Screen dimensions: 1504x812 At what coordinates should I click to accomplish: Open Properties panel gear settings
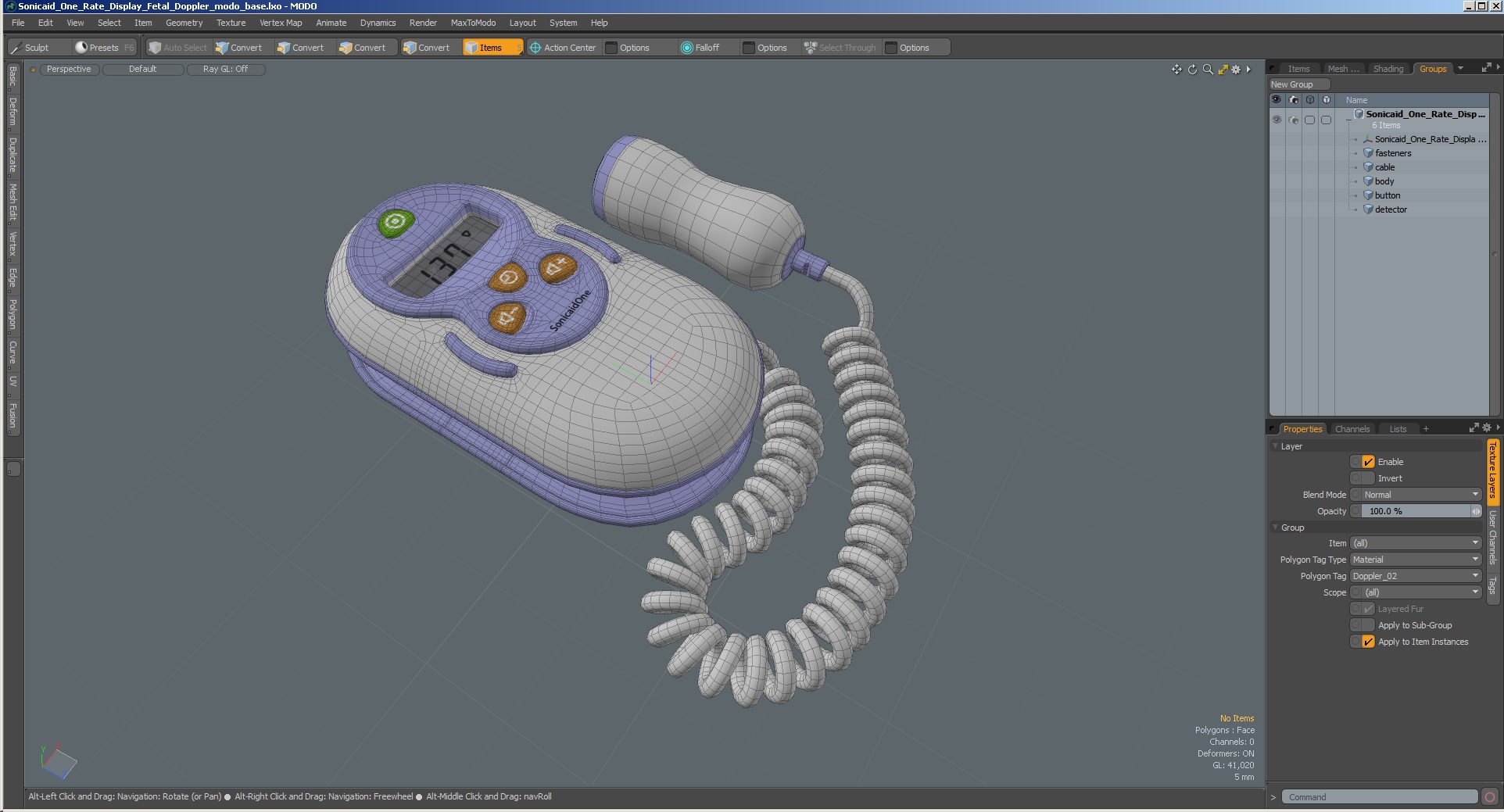click(x=1487, y=428)
